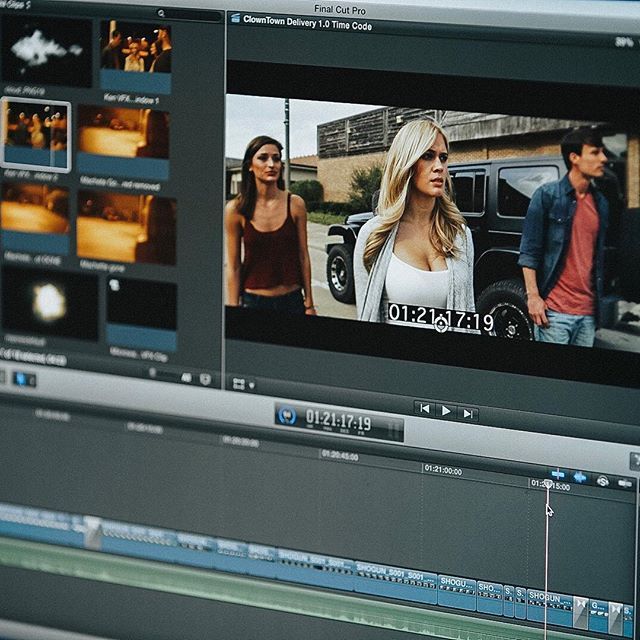The height and width of the screenshot is (640, 640).
Task: Select the white cloud clip thumbnail
Action: click(47, 51)
